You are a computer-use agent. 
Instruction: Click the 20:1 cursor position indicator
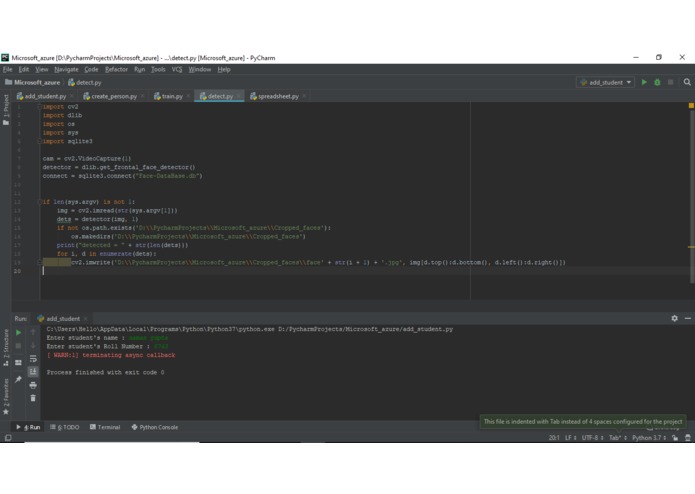click(554, 438)
